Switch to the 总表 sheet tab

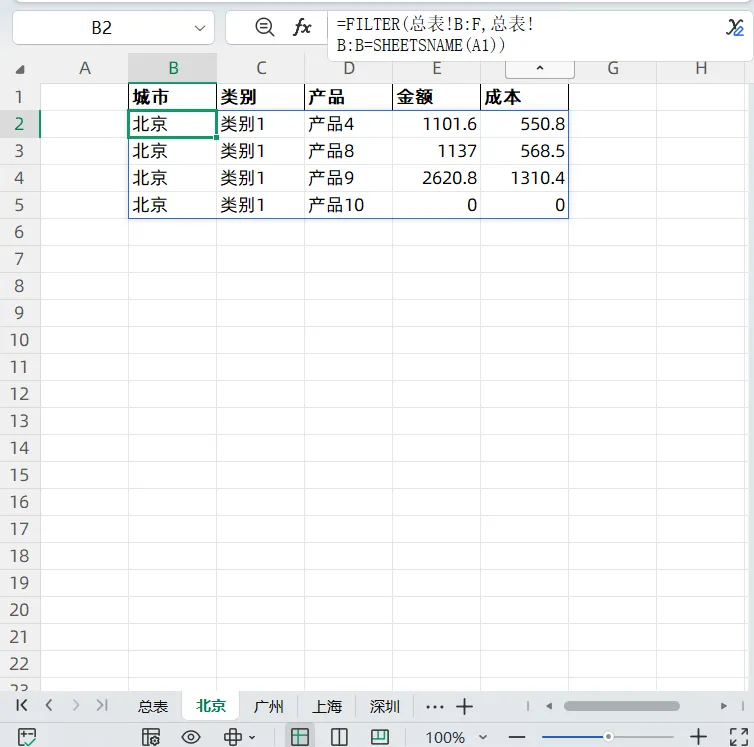tap(153, 706)
